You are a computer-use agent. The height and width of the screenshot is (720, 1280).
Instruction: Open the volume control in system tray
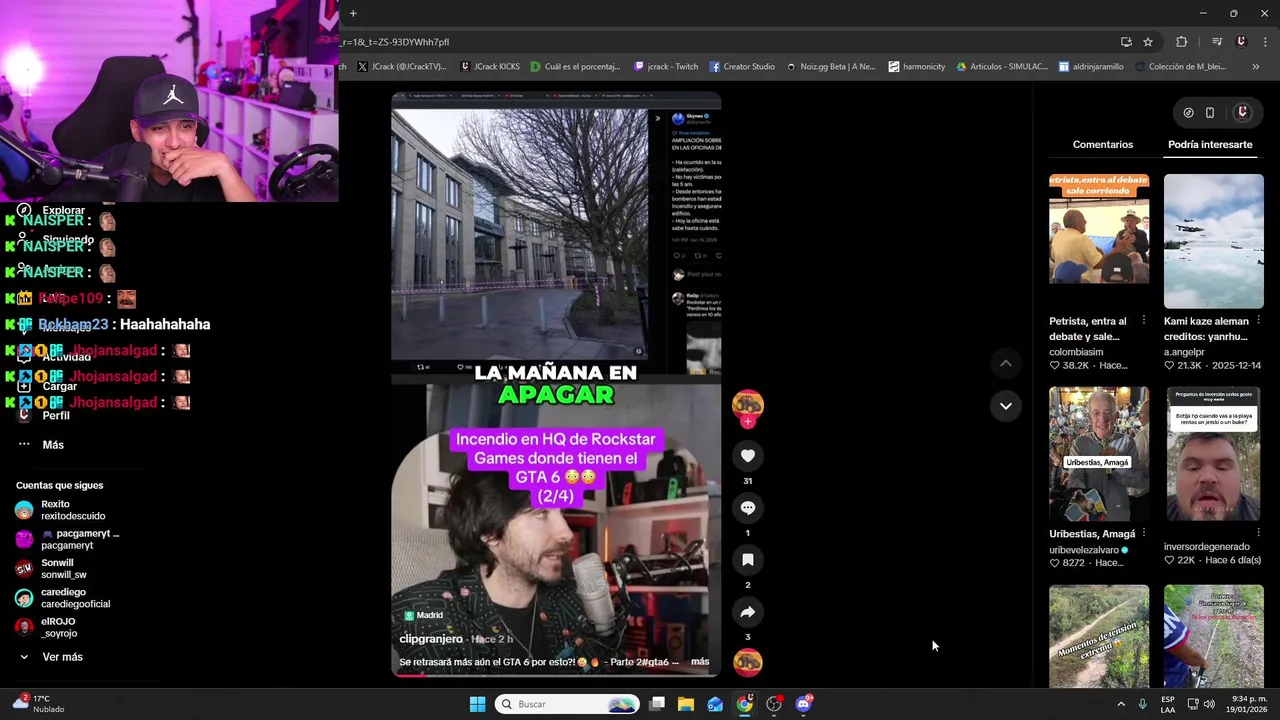coord(1209,704)
